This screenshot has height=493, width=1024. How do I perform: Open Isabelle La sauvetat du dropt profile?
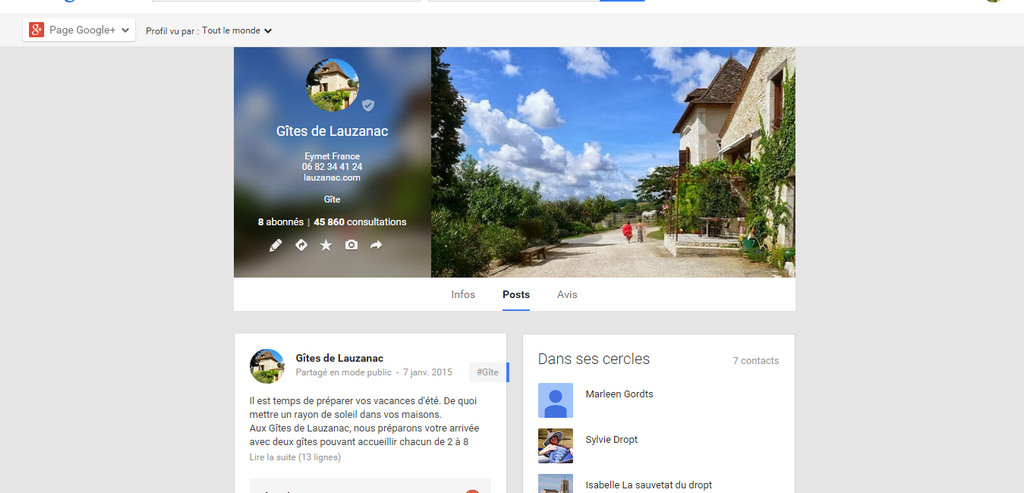click(648, 485)
